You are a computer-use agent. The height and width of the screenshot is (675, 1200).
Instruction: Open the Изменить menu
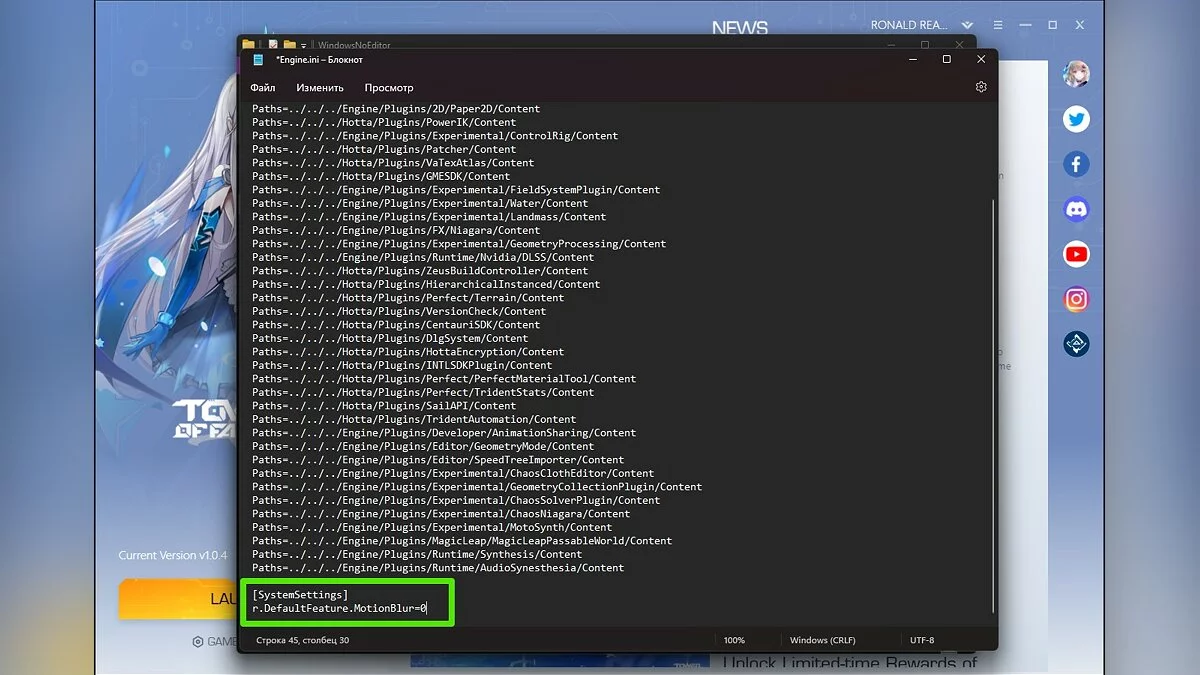point(319,88)
